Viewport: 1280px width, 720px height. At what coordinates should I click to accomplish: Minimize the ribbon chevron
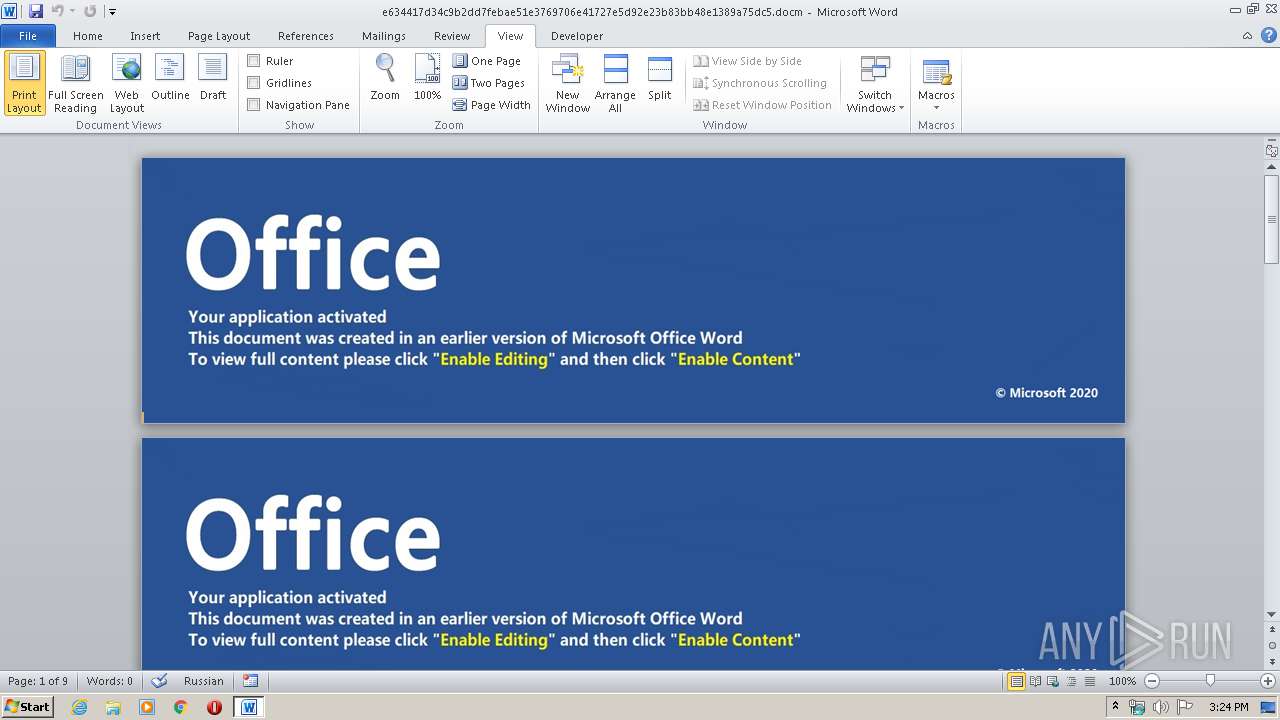point(1247,35)
